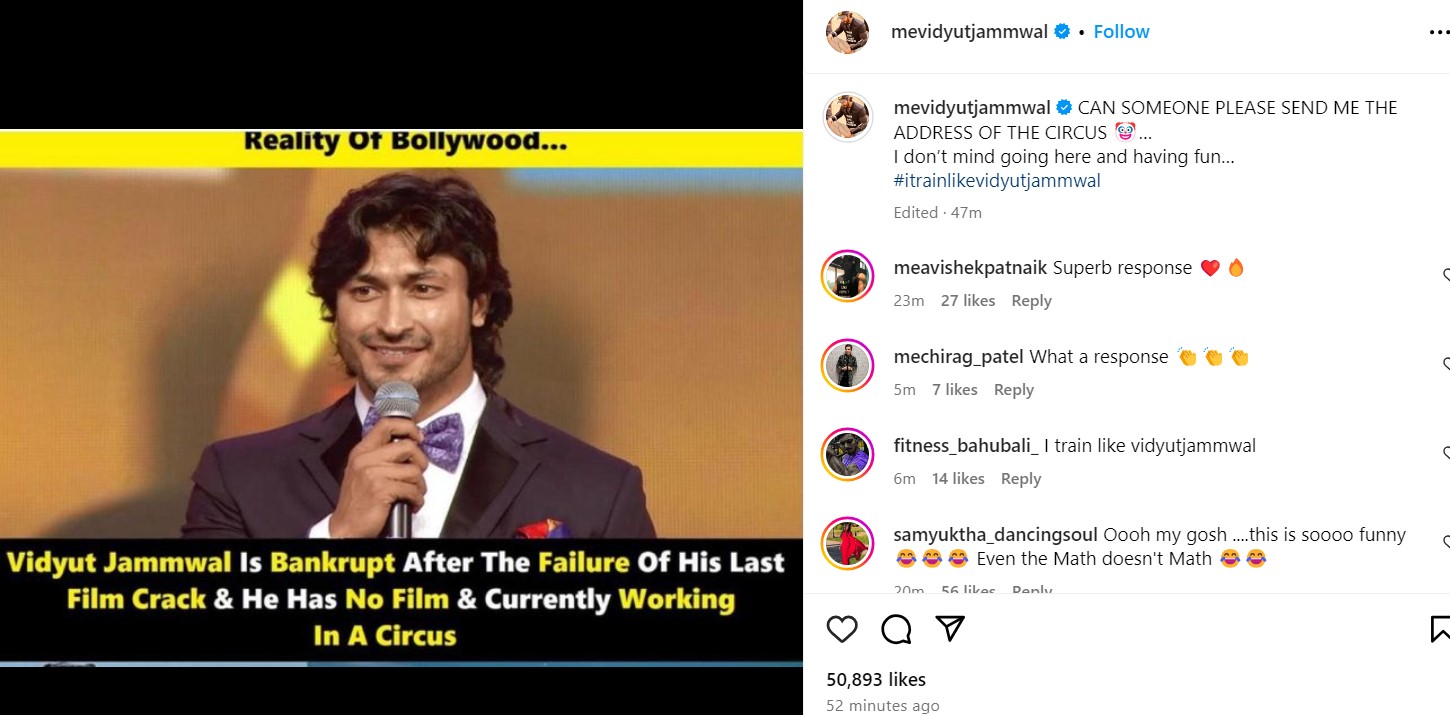Screen dimensions: 1450x715
Task: Open the 50,893 likes list
Action: click(876, 680)
